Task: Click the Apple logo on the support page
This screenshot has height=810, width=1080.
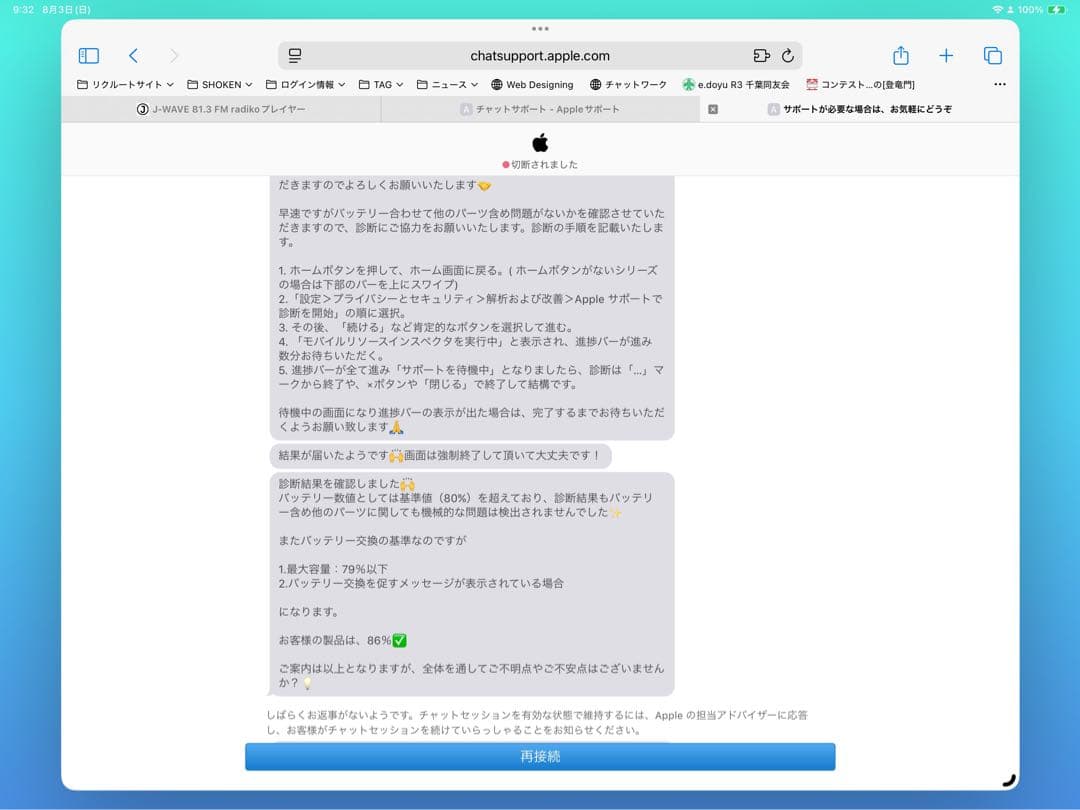Action: [x=539, y=143]
